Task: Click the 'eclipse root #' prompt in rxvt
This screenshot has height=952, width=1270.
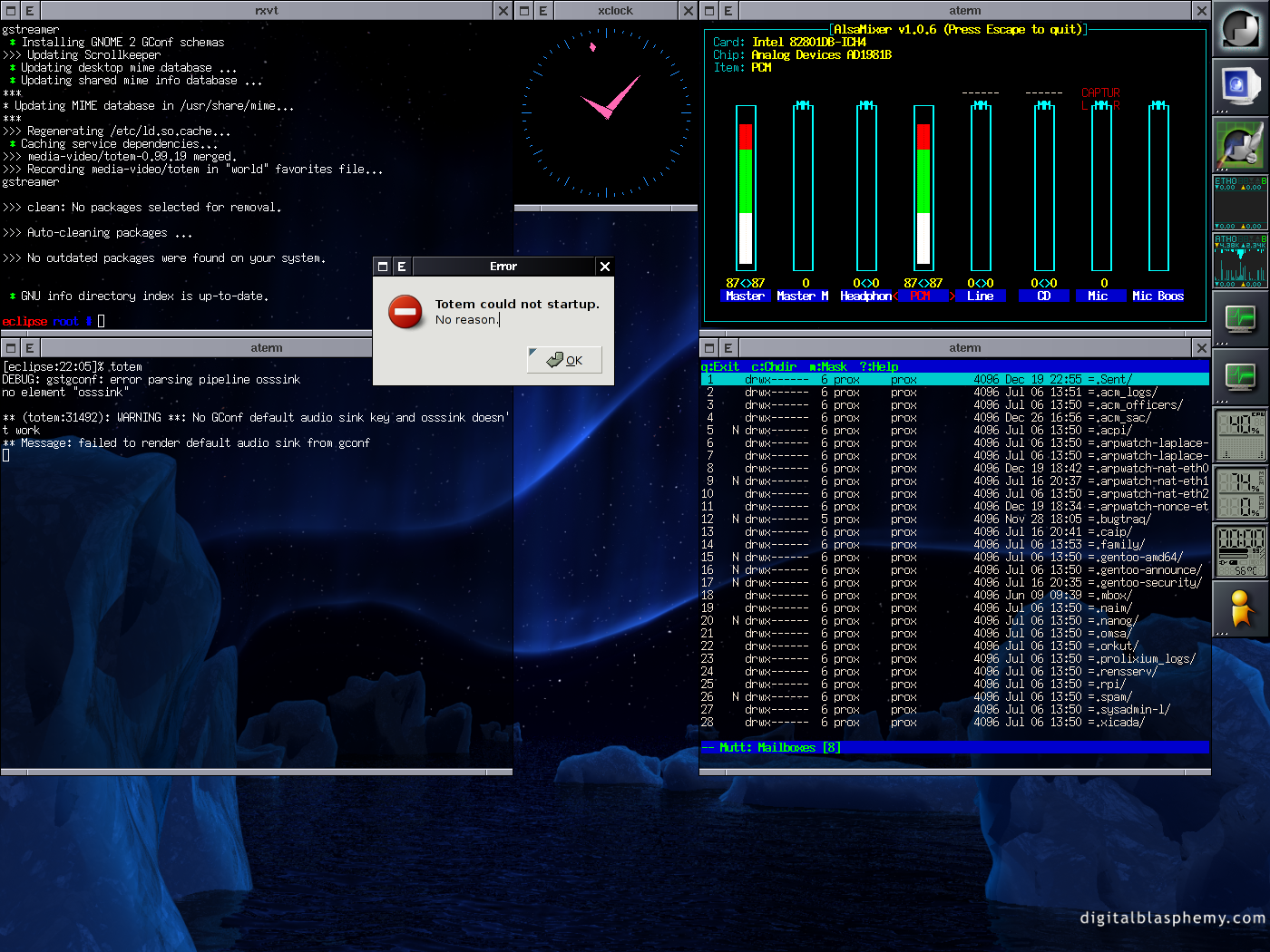Action: pos(47,322)
